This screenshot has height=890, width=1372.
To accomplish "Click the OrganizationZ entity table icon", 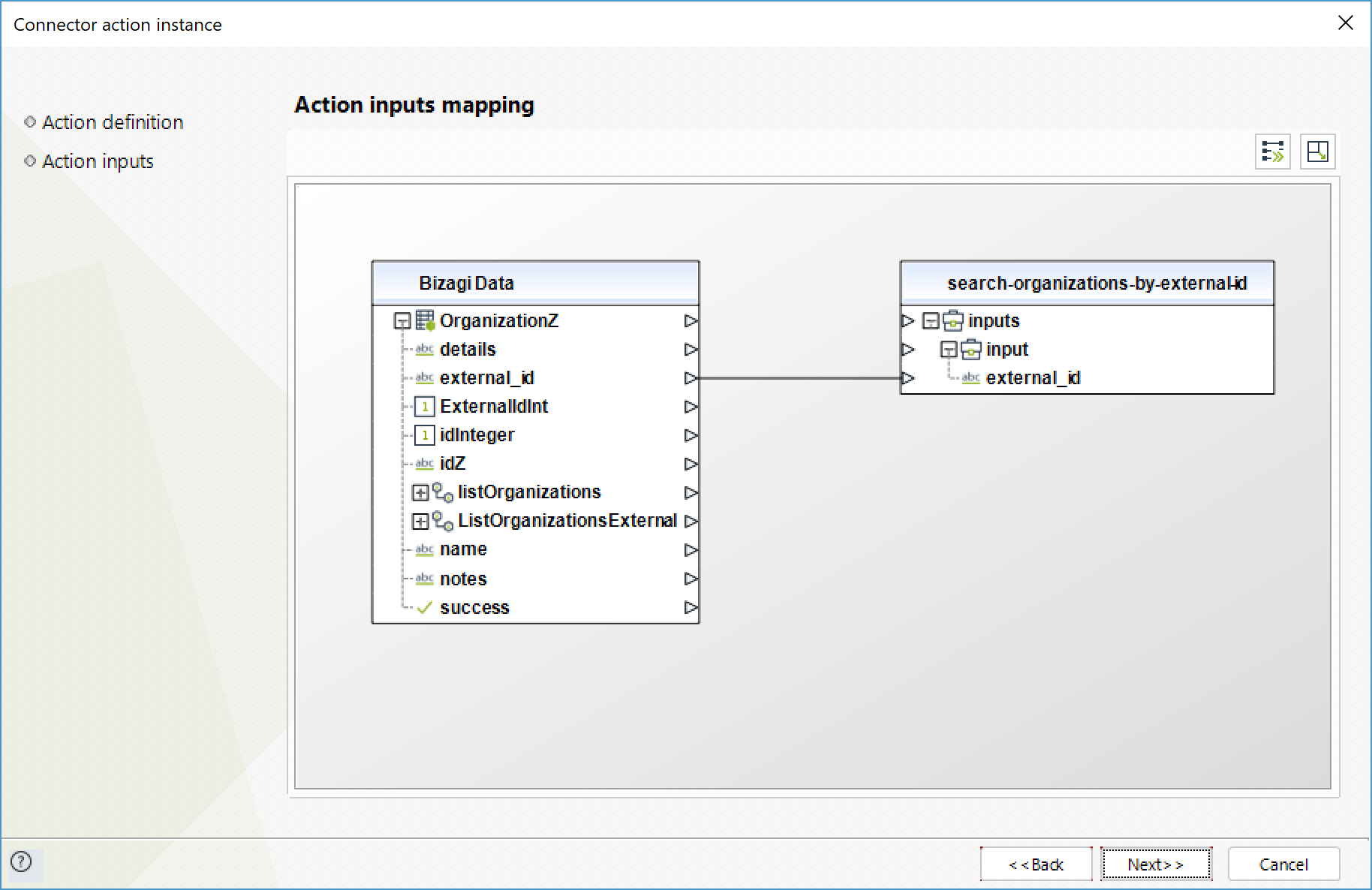I will (425, 321).
